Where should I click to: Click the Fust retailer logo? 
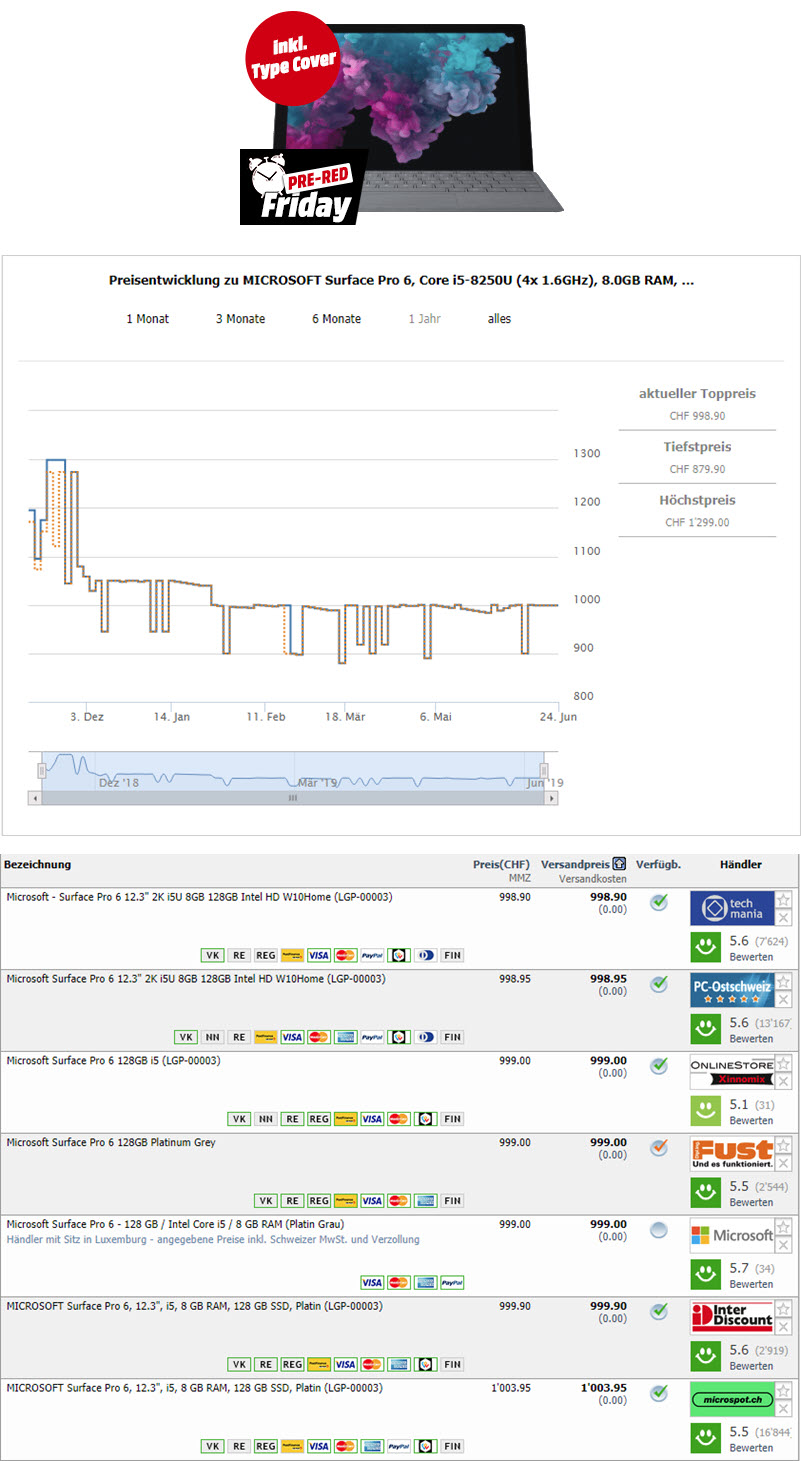point(731,1154)
